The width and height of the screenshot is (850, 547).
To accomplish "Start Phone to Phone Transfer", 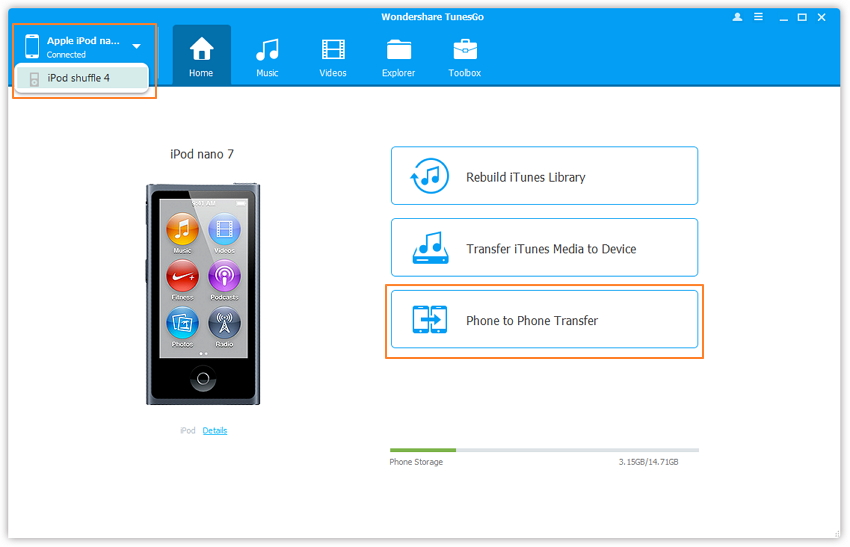I will point(544,320).
